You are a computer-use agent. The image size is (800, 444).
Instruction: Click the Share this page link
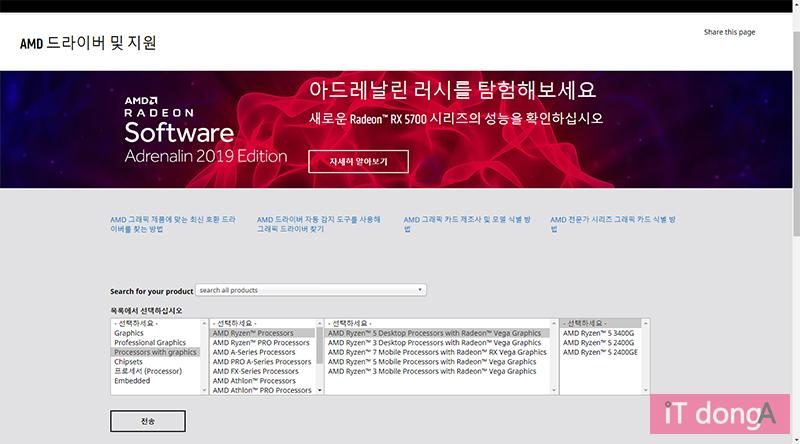[729, 32]
